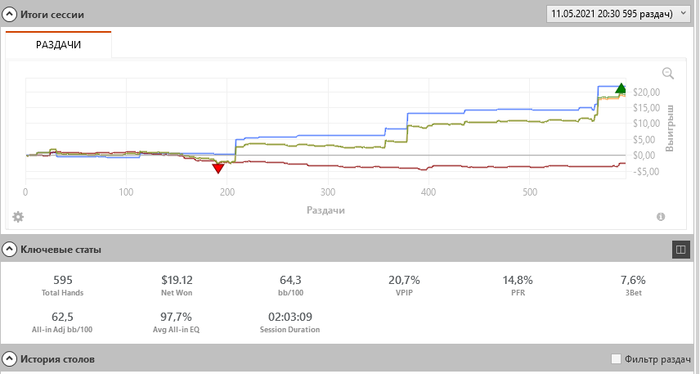
Task: Click the graph info icon
Action: [661, 216]
